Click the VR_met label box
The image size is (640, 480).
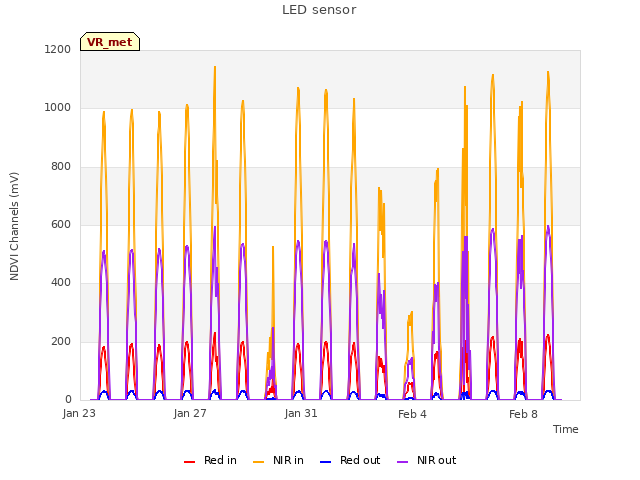tap(110, 42)
